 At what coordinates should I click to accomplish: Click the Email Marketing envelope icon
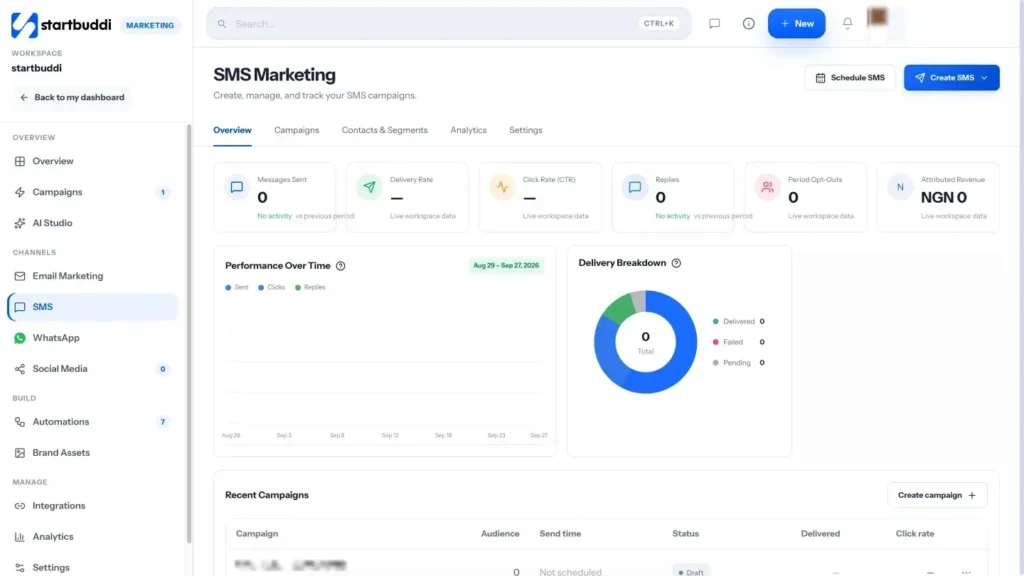[x=20, y=276]
